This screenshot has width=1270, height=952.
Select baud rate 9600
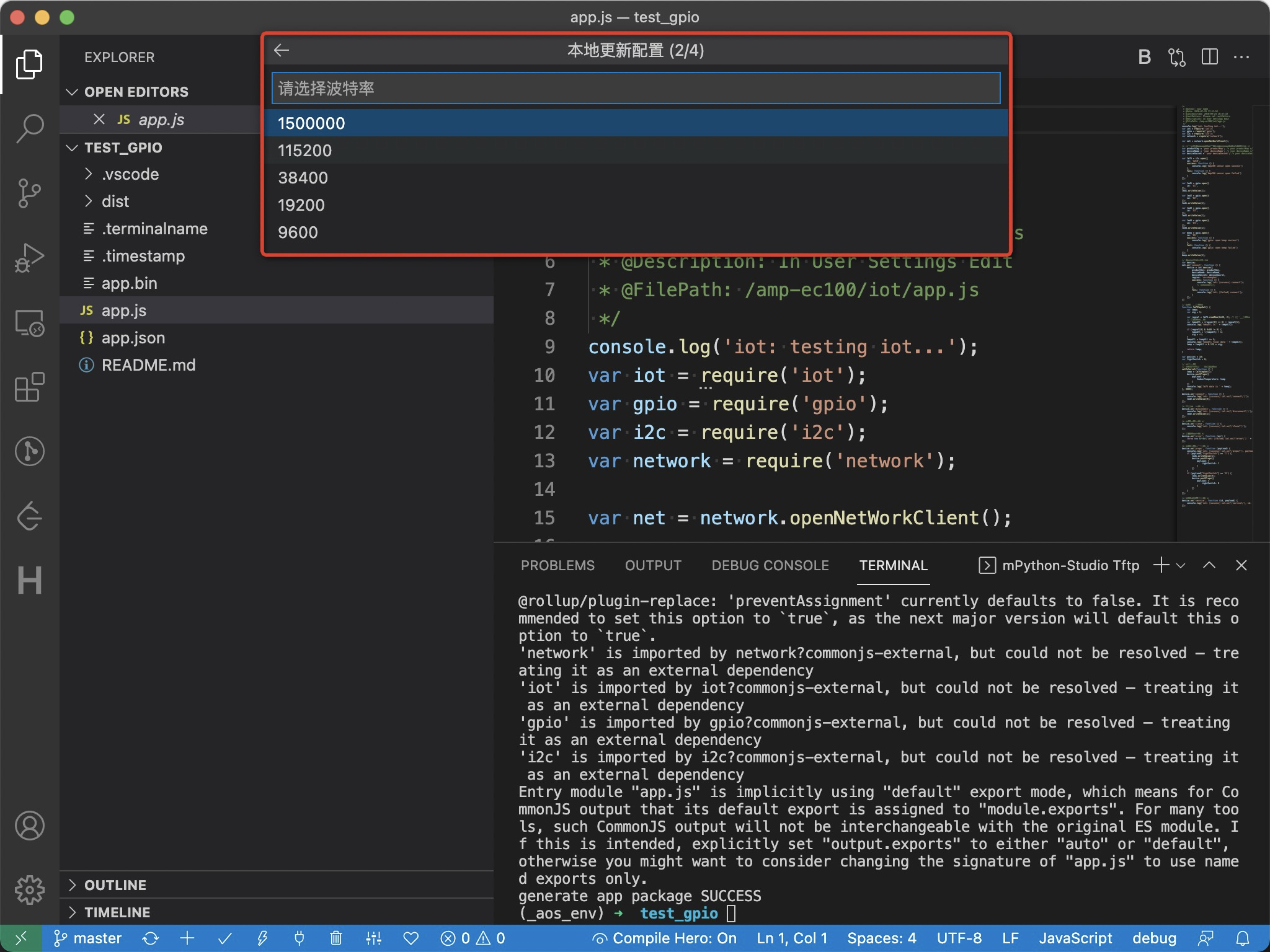[636, 232]
